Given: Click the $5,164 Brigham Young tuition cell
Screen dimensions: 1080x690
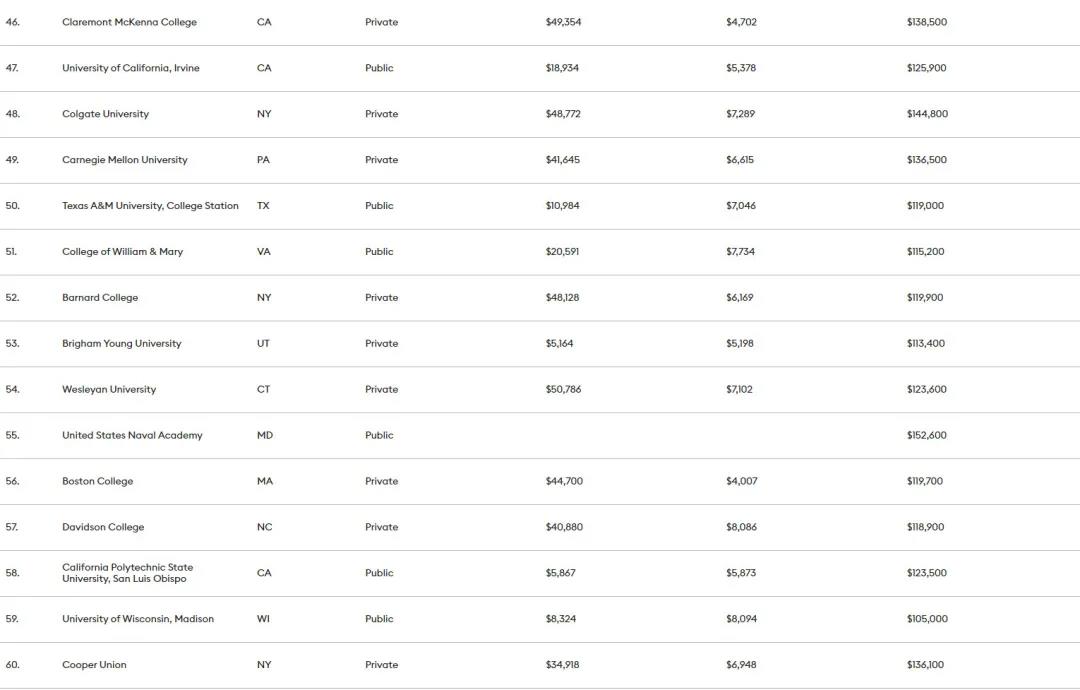Looking at the screenshot, I should (x=559, y=344).
